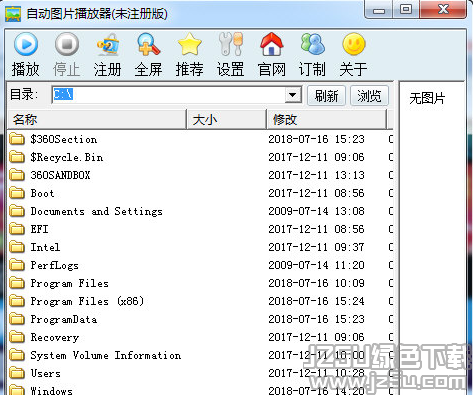
Task: Select the ProgramData folder icon
Action: pyautogui.click(x=17, y=319)
